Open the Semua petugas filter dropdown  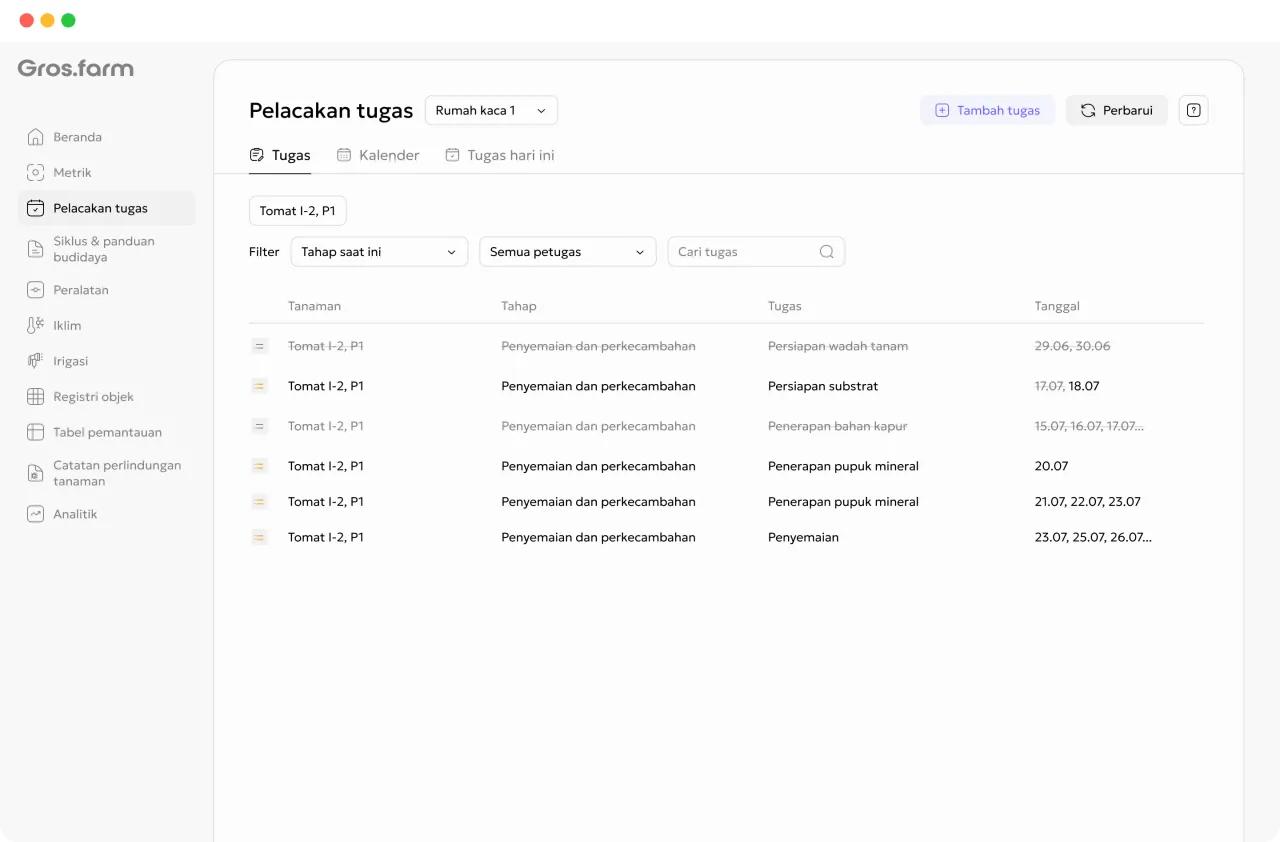[x=568, y=252]
